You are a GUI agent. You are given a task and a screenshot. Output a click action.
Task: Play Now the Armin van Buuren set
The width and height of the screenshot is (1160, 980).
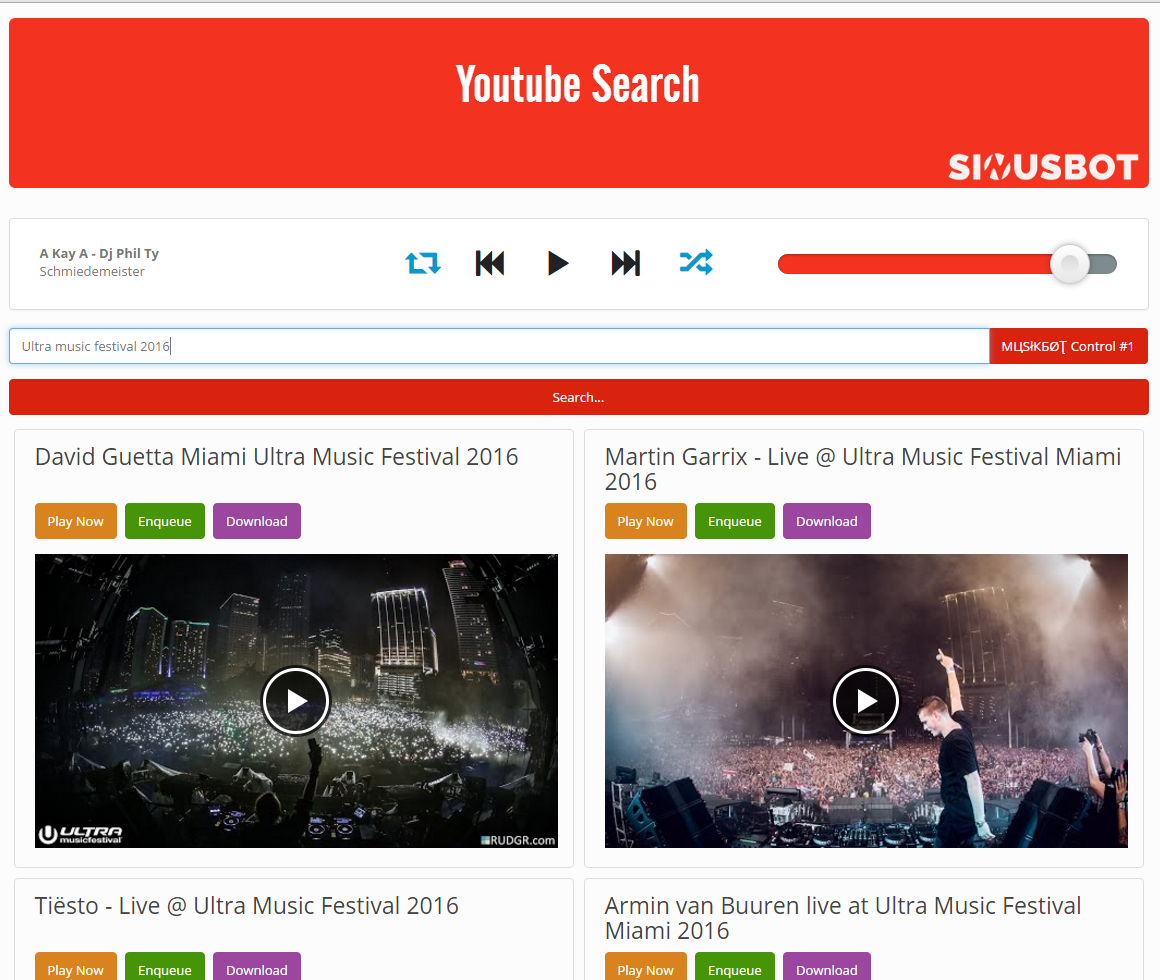[646, 967]
